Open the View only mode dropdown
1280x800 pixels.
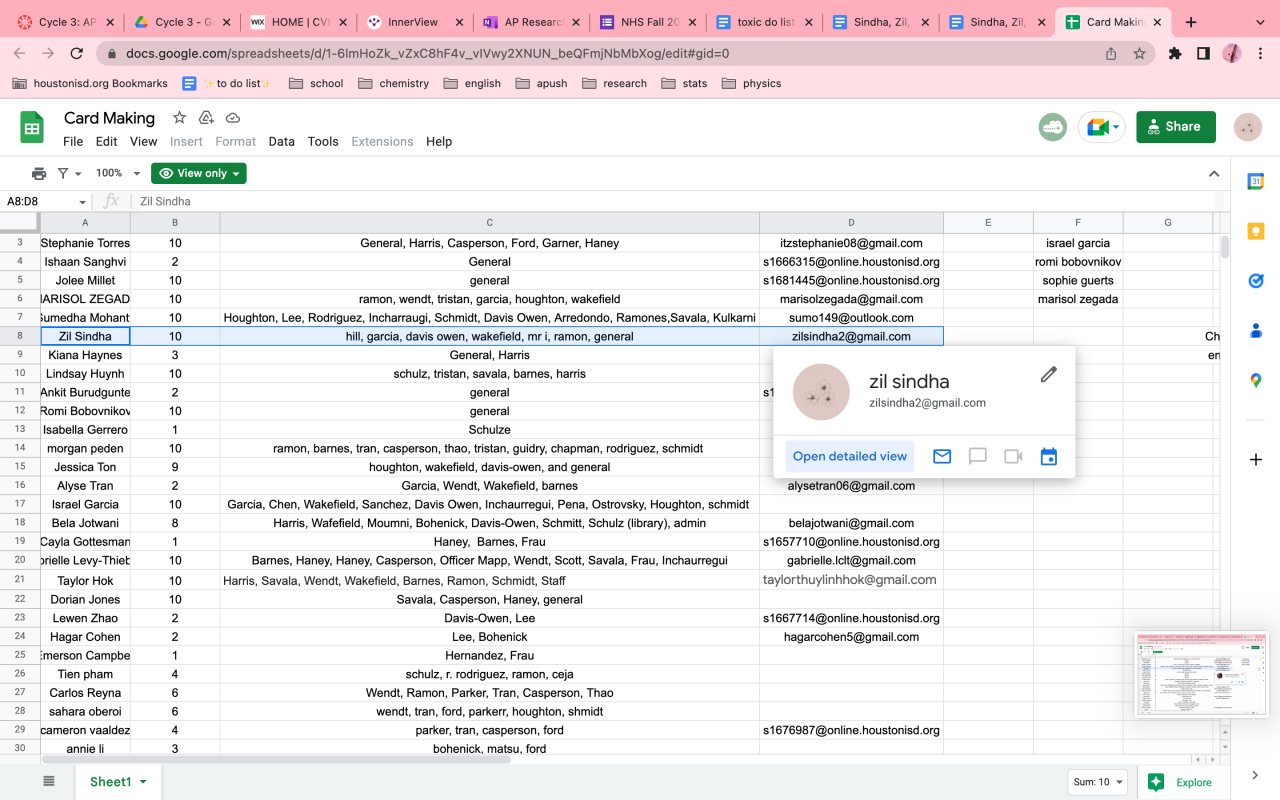(199, 173)
